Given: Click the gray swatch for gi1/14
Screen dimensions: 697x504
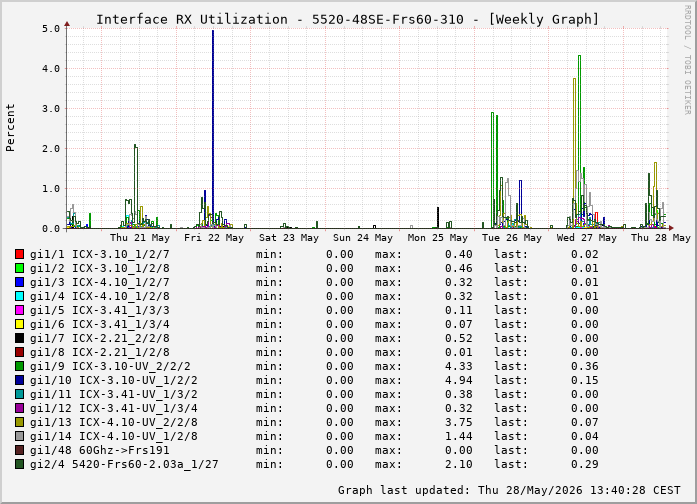Looking at the screenshot, I should (19, 436).
